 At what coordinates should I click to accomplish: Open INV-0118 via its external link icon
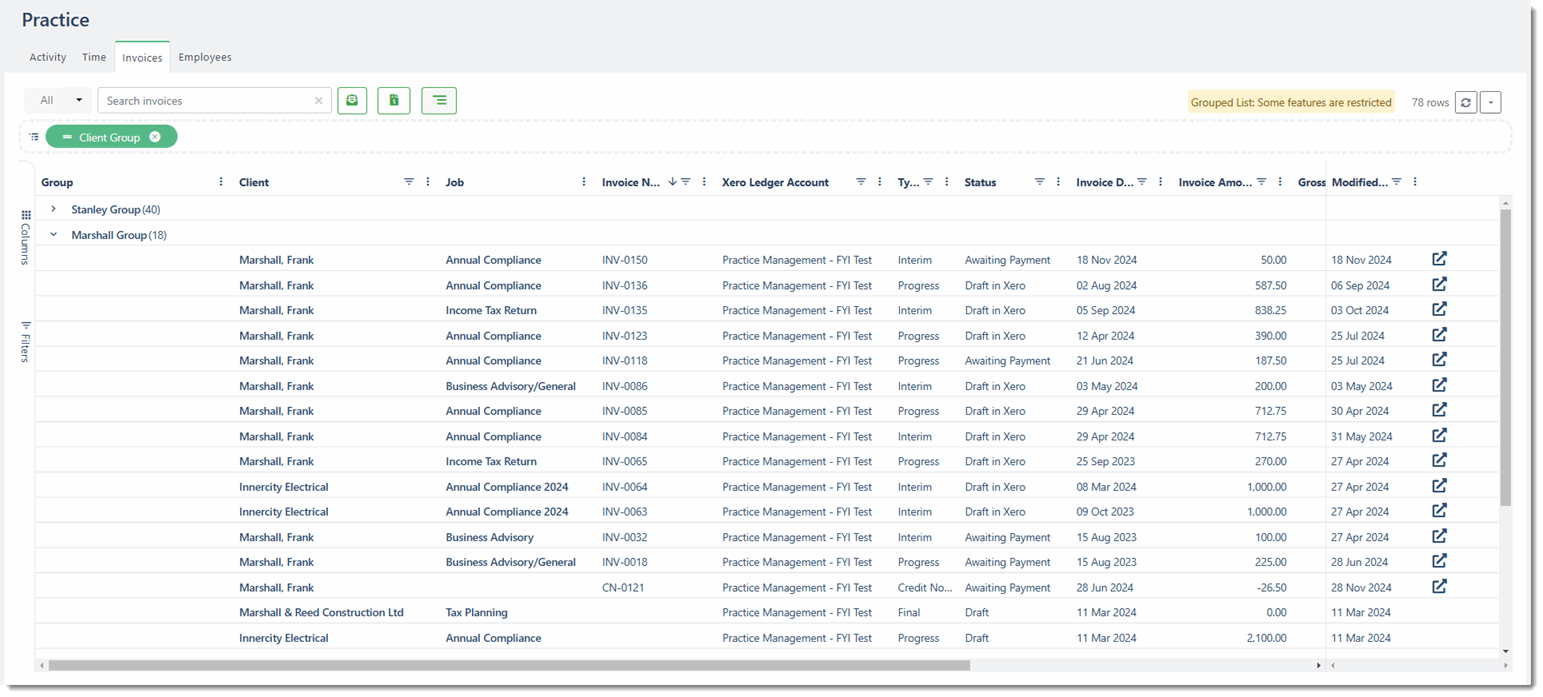[1439, 360]
